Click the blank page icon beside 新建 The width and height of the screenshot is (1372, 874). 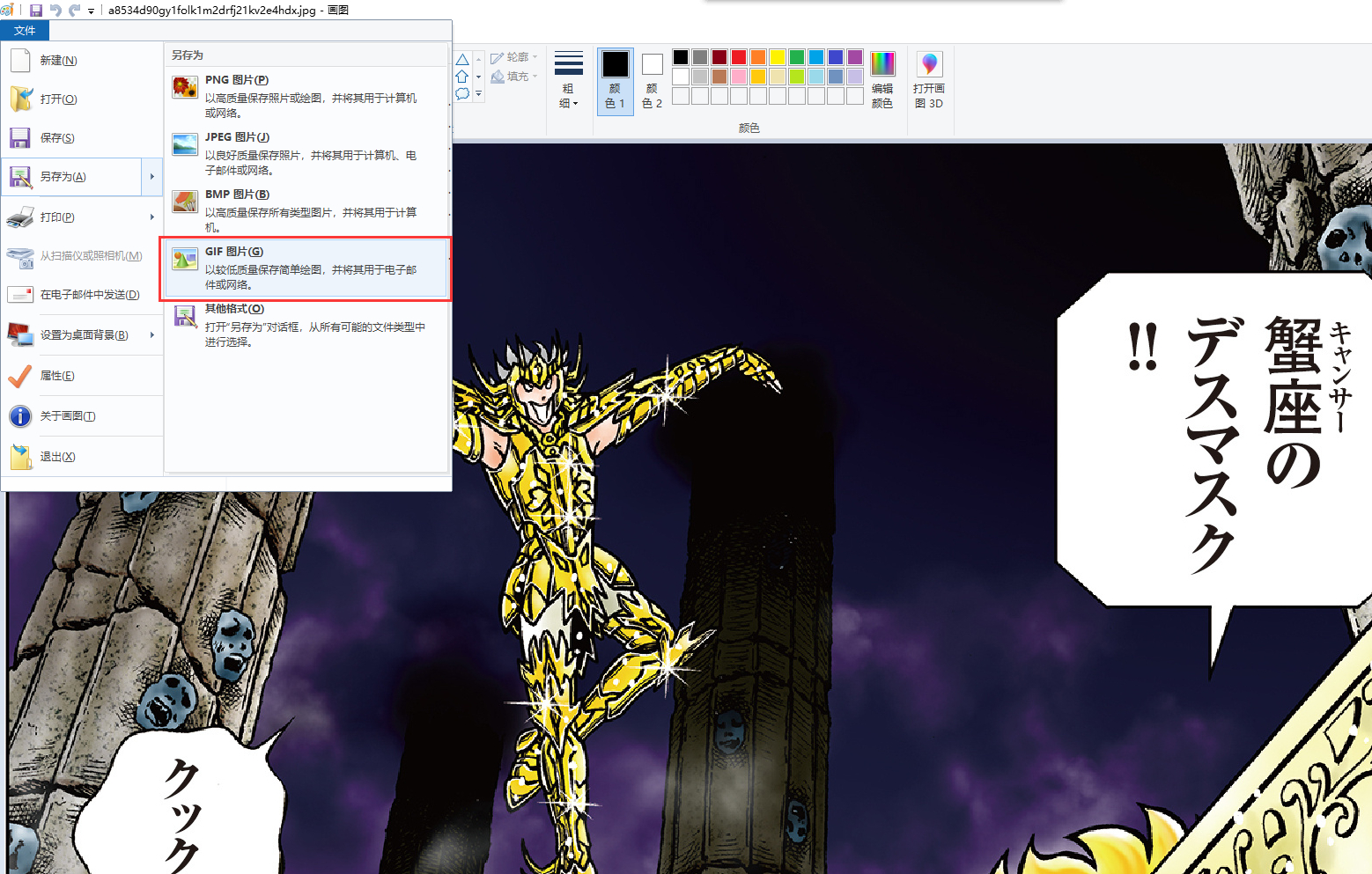[20, 61]
